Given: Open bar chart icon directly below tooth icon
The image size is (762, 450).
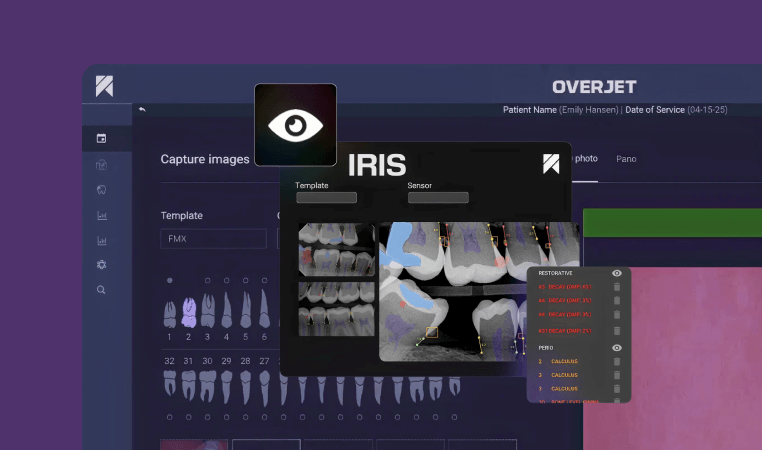Looking at the screenshot, I should [x=102, y=215].
